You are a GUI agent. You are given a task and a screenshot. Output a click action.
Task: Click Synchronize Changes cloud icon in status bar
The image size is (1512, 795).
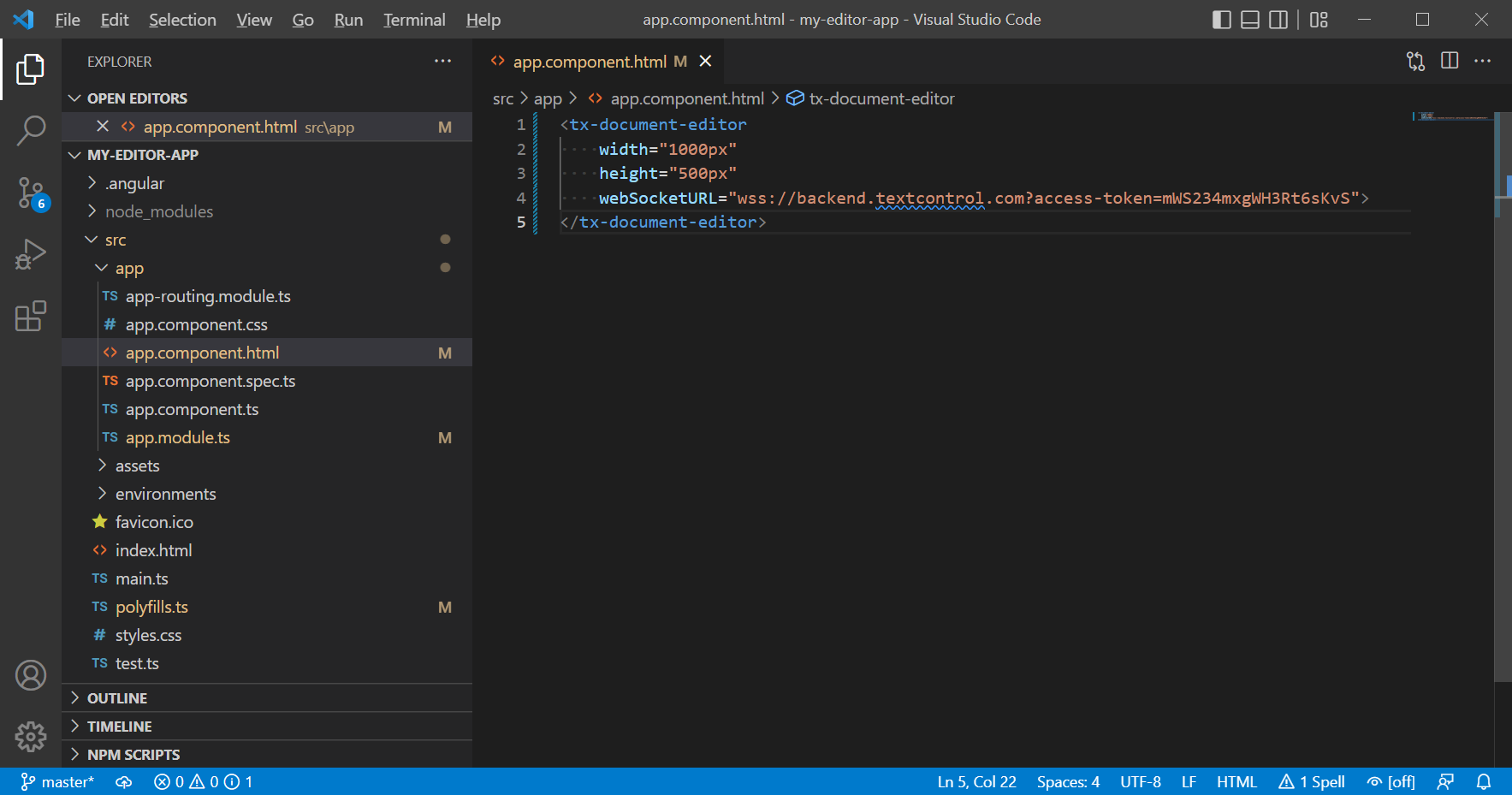click(x=124, y=781)
